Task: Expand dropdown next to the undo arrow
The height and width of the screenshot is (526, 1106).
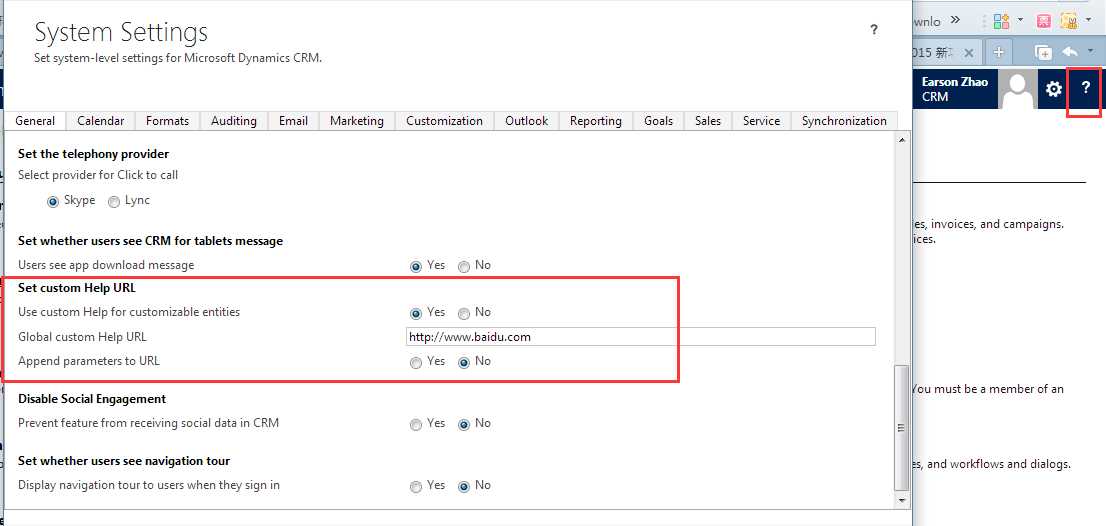Action: (x=1091, y=51)
